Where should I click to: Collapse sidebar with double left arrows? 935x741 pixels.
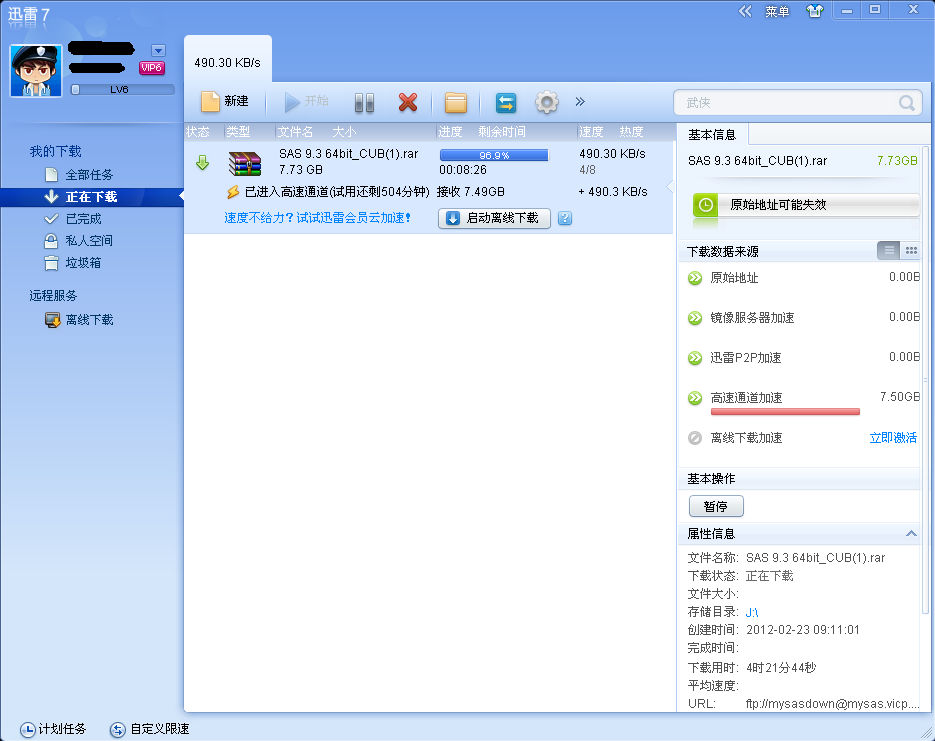[745, 11]
